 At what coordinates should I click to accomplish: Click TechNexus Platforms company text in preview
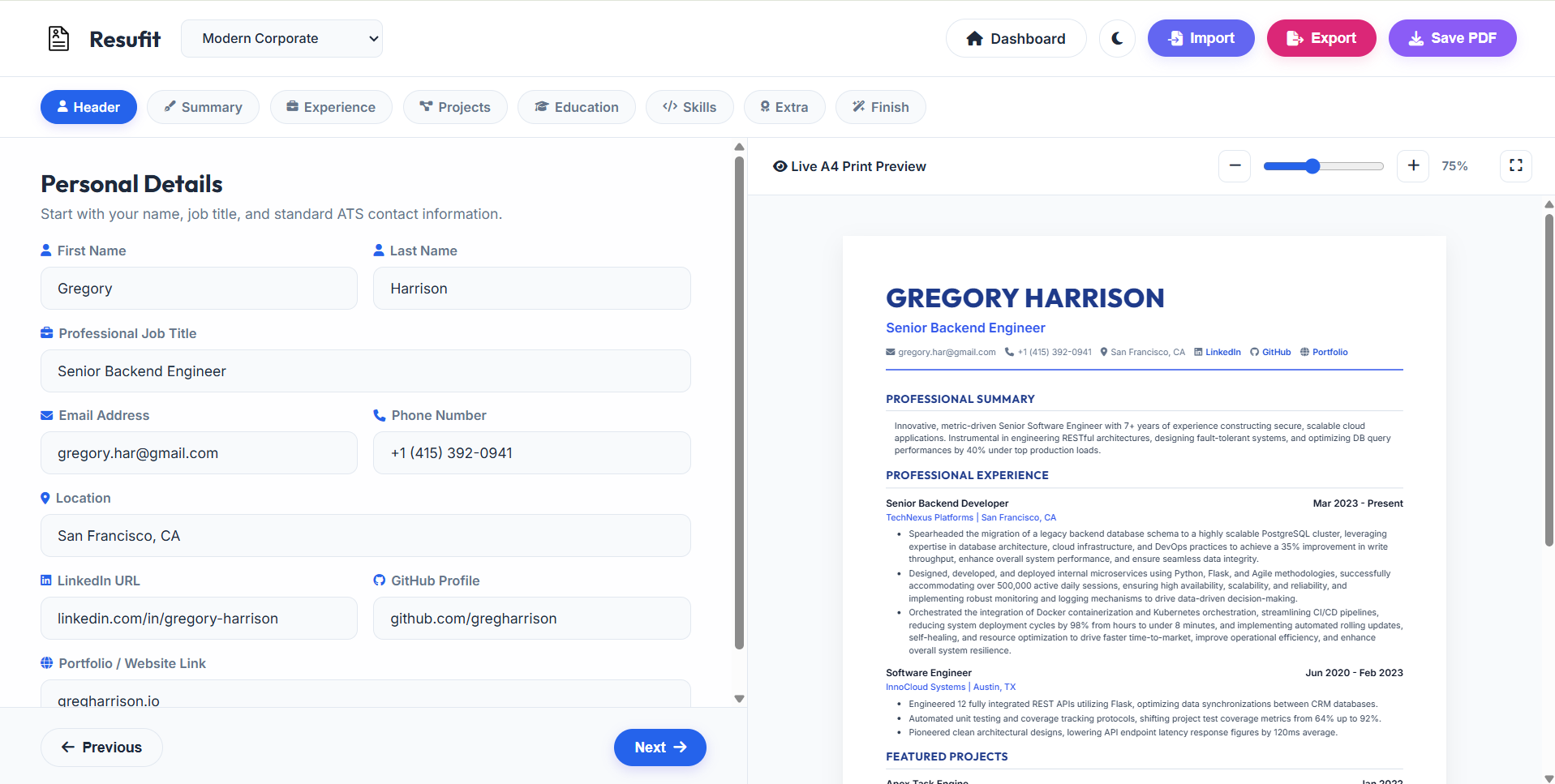tap(930, 517)
